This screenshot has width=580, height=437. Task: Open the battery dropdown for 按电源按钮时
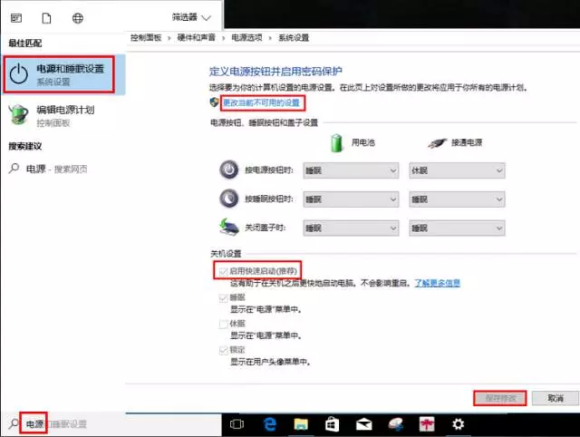(x=351, y=171)
